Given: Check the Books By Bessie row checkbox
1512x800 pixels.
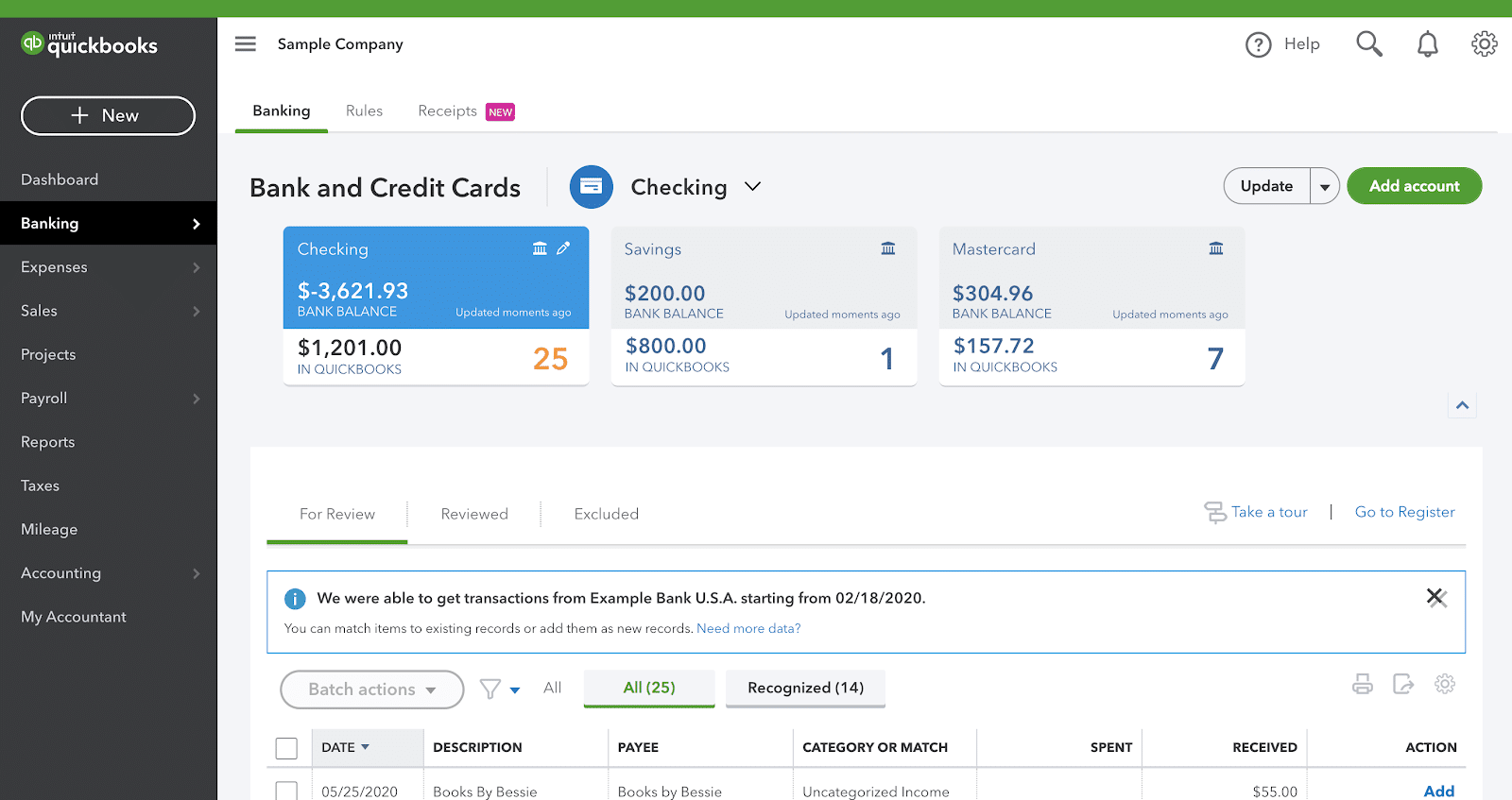Looking at the screenshot, I should (x=286, y=791).
